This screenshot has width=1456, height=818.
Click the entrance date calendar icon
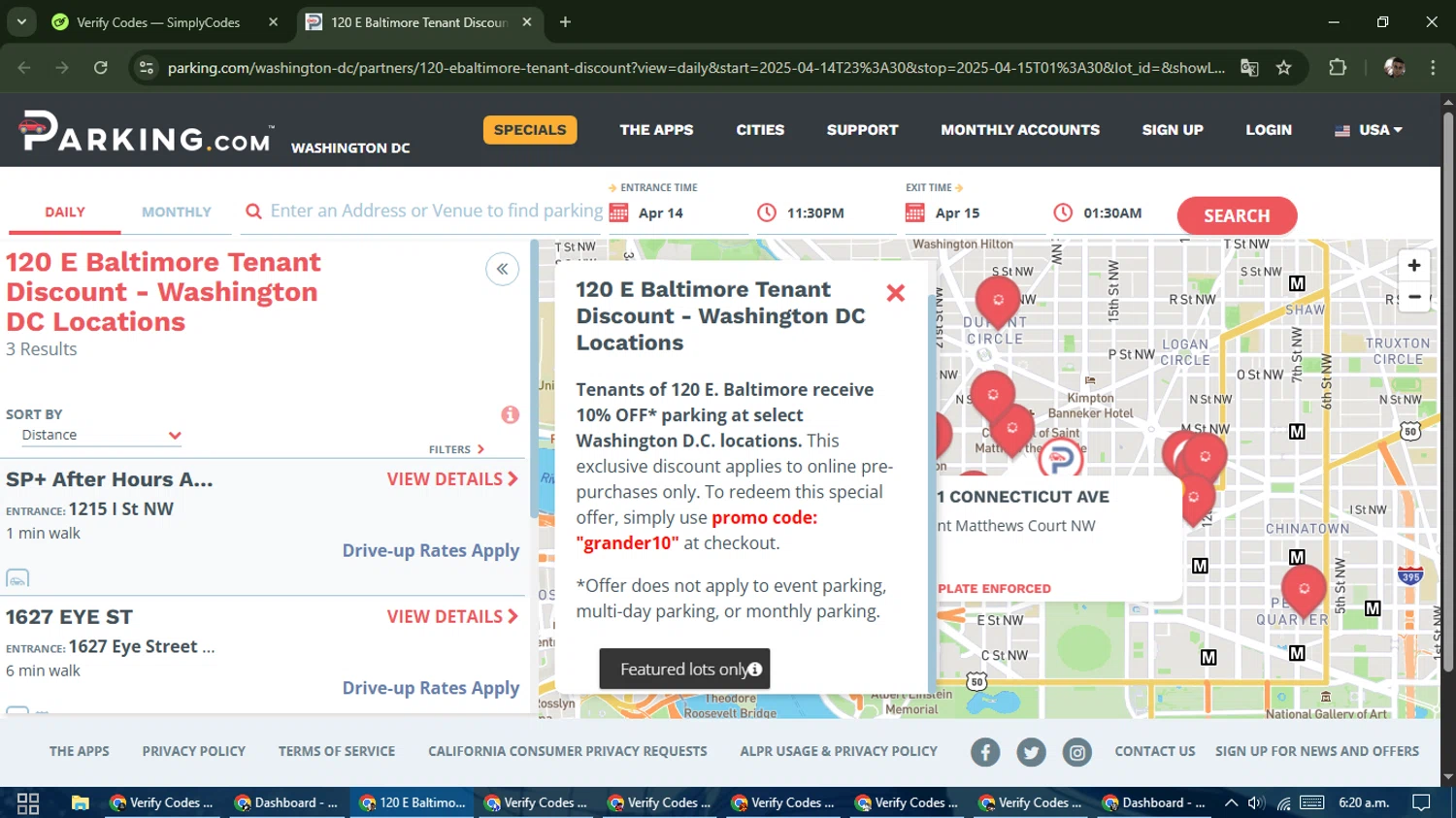click(618, 213)
